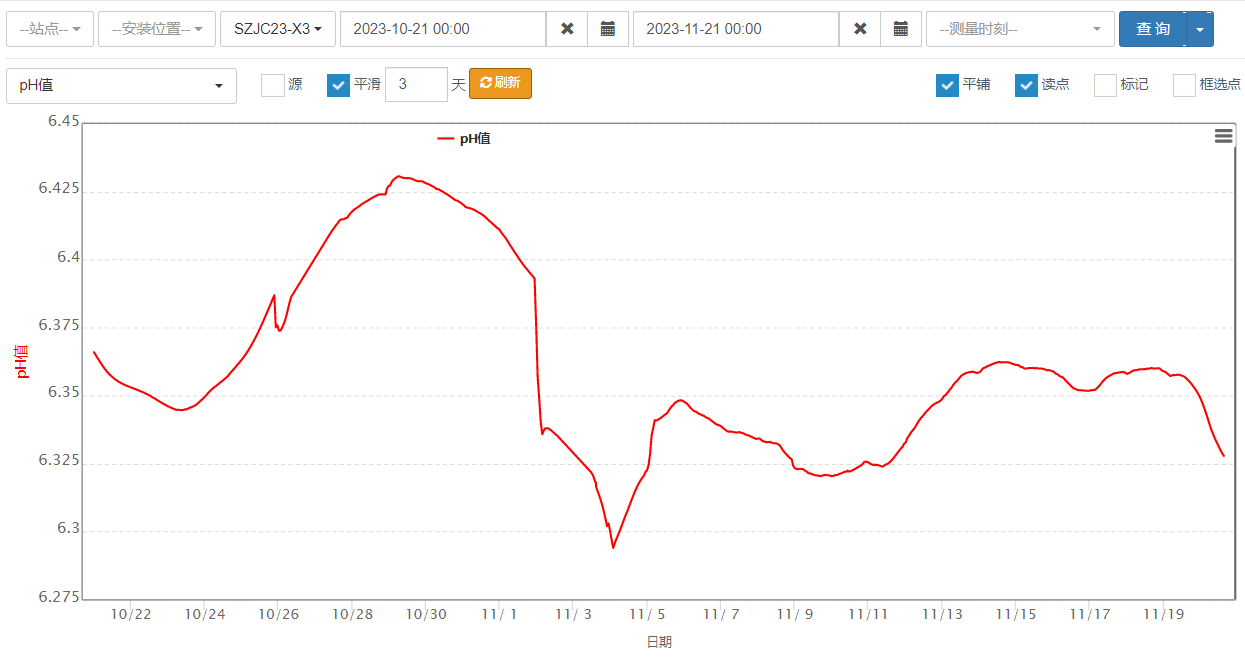The image size is (1245, 657).
Task: Click the orange 刷新 refresh button
Action: [500, 83]
